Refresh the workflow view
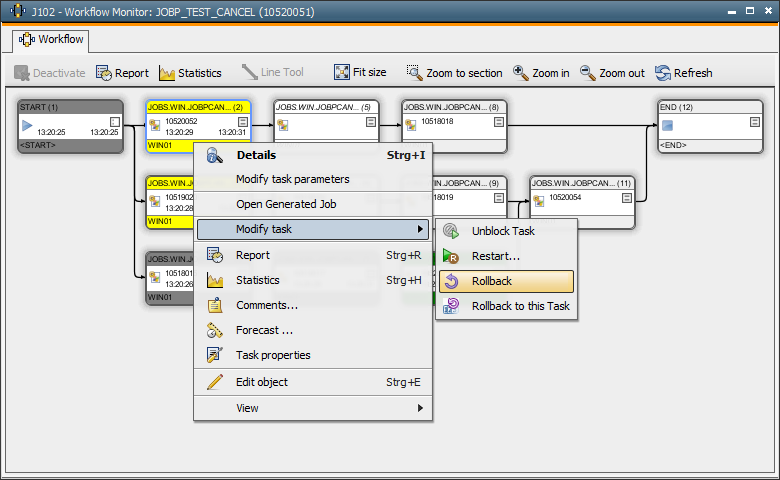 click(663, 73)
